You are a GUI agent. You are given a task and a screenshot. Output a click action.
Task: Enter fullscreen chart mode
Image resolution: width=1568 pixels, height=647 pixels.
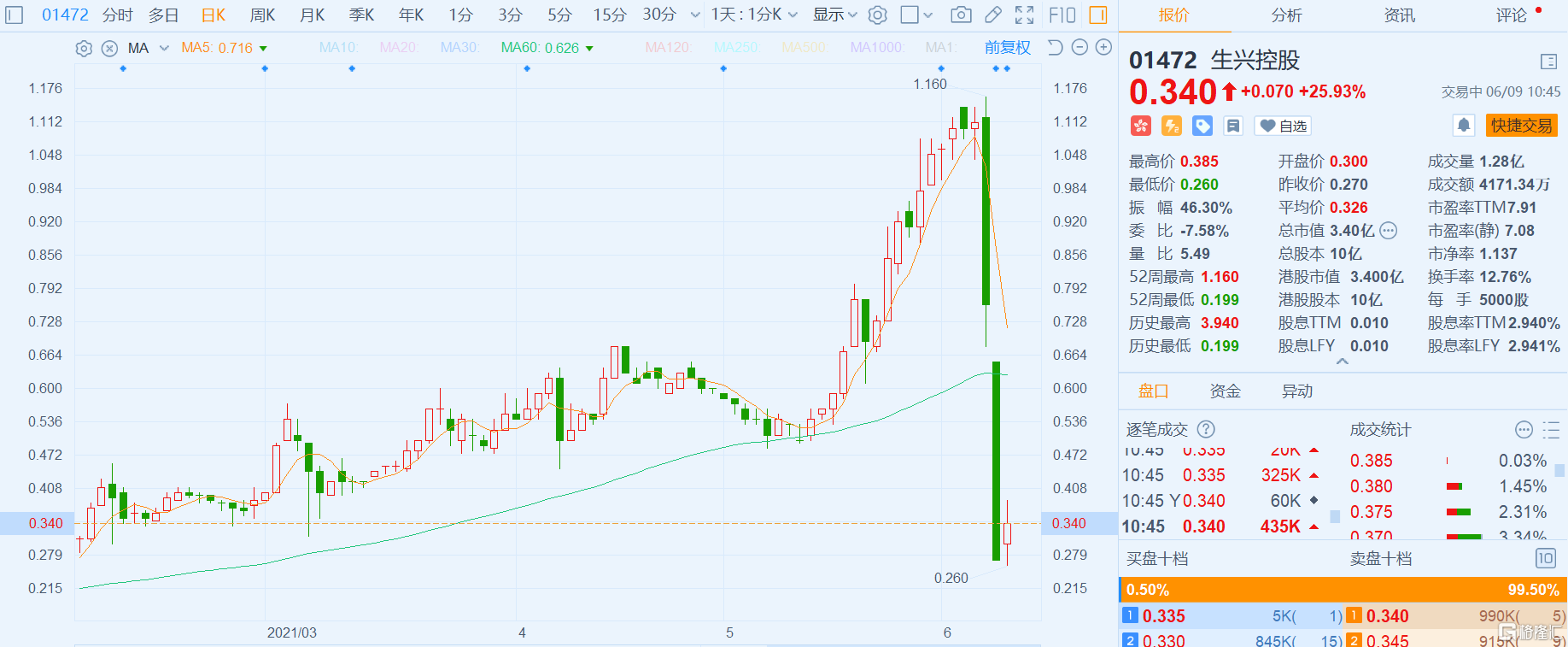pos(1024,15)
